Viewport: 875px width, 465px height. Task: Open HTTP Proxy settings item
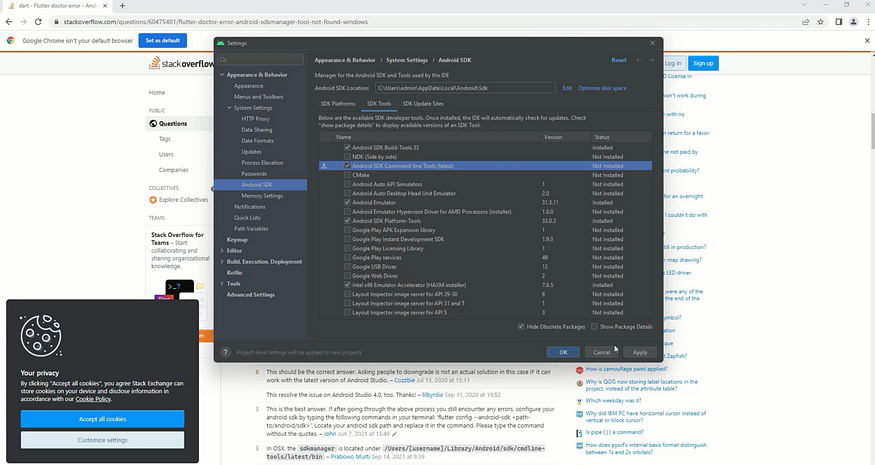coord(256,119)
